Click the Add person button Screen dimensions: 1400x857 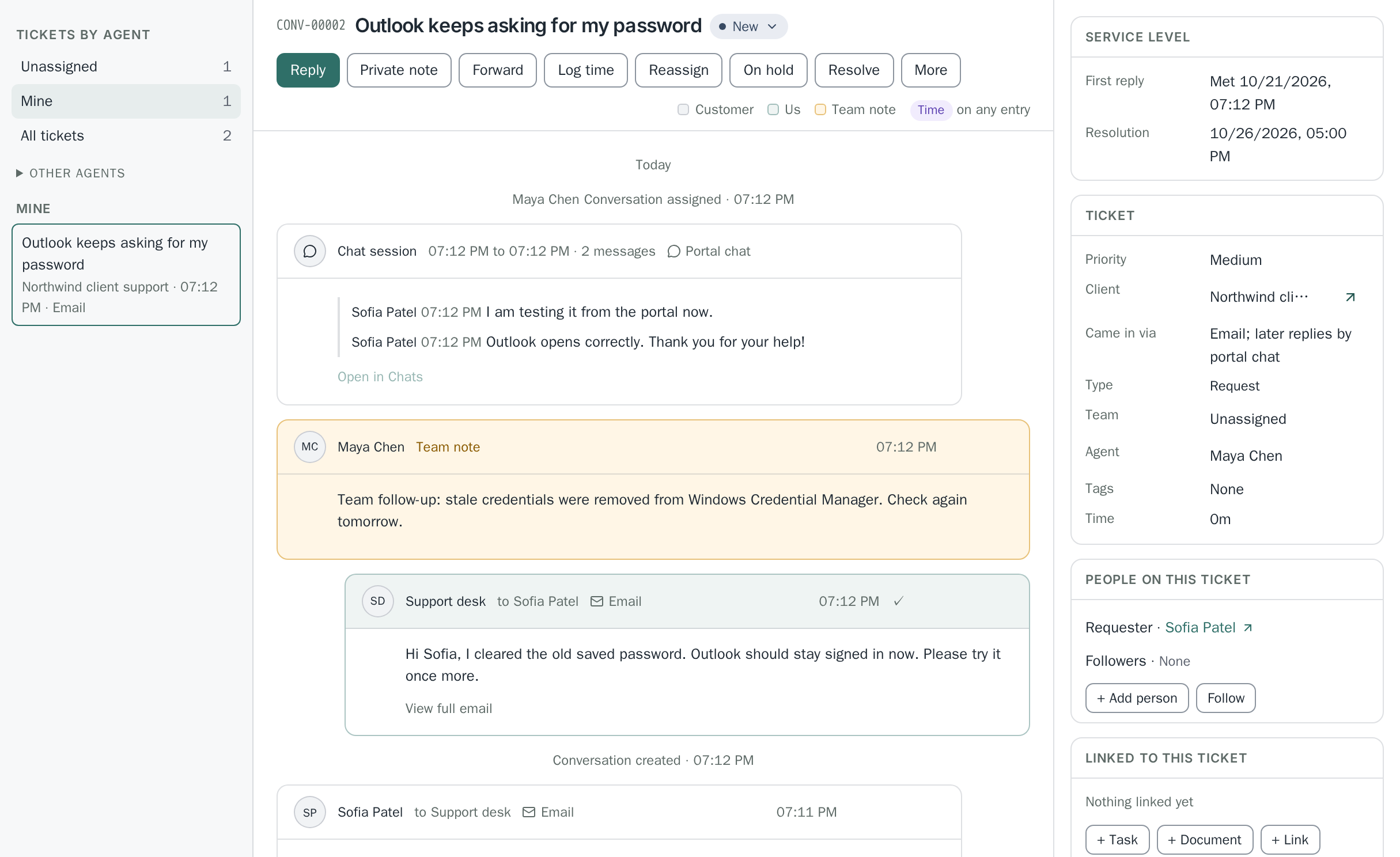1137,698
